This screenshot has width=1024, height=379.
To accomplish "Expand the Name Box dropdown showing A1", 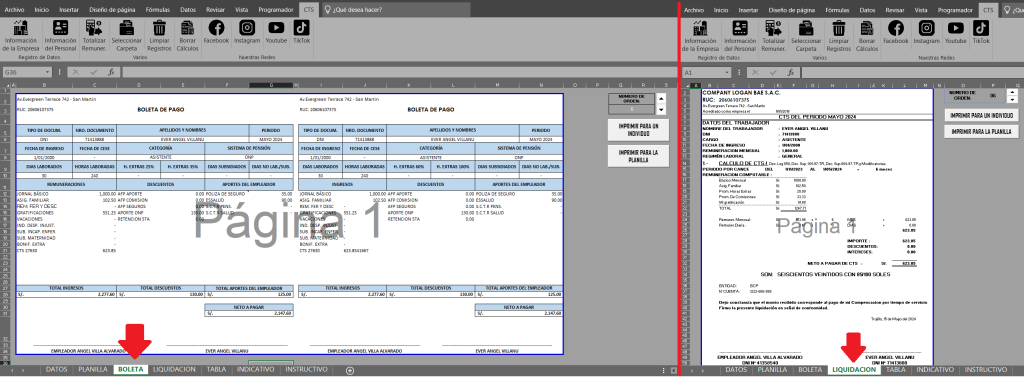I will 727,72.
